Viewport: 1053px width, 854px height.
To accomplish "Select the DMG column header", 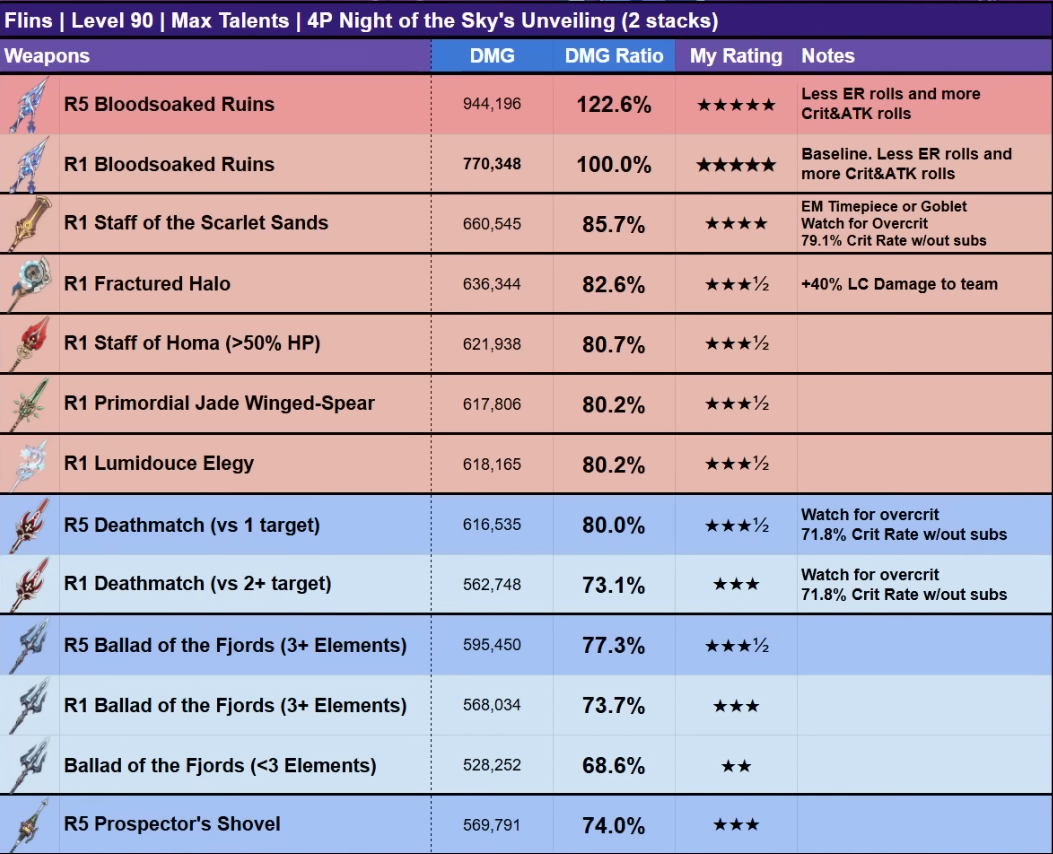I will (492, 56).
